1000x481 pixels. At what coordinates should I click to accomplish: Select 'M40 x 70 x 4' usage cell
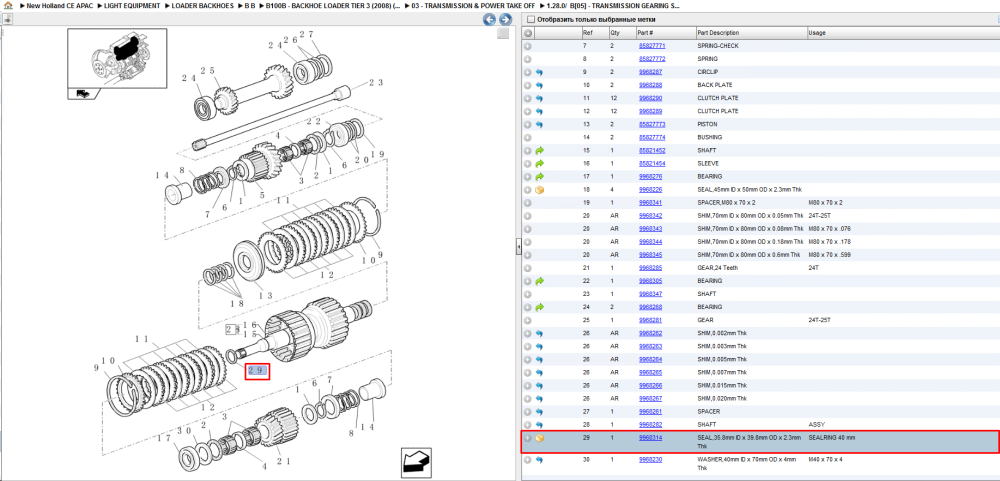click(x=825, y=459)
